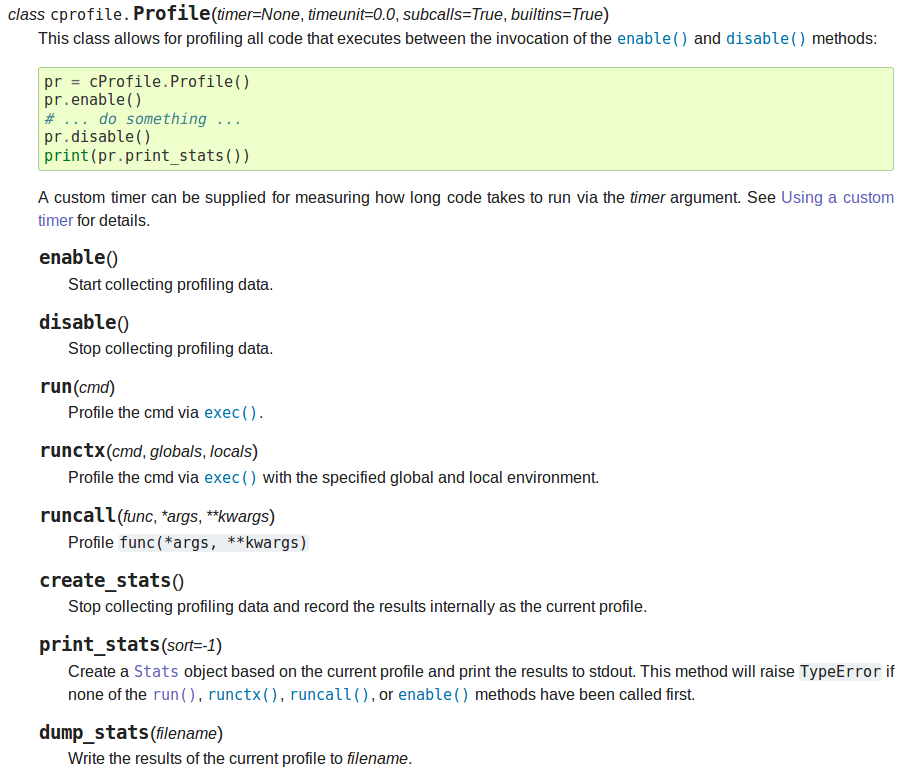Click the 'builtins=True' parameter in signature
This screenshot has height=774, width=906.
(x=557, y=14)
